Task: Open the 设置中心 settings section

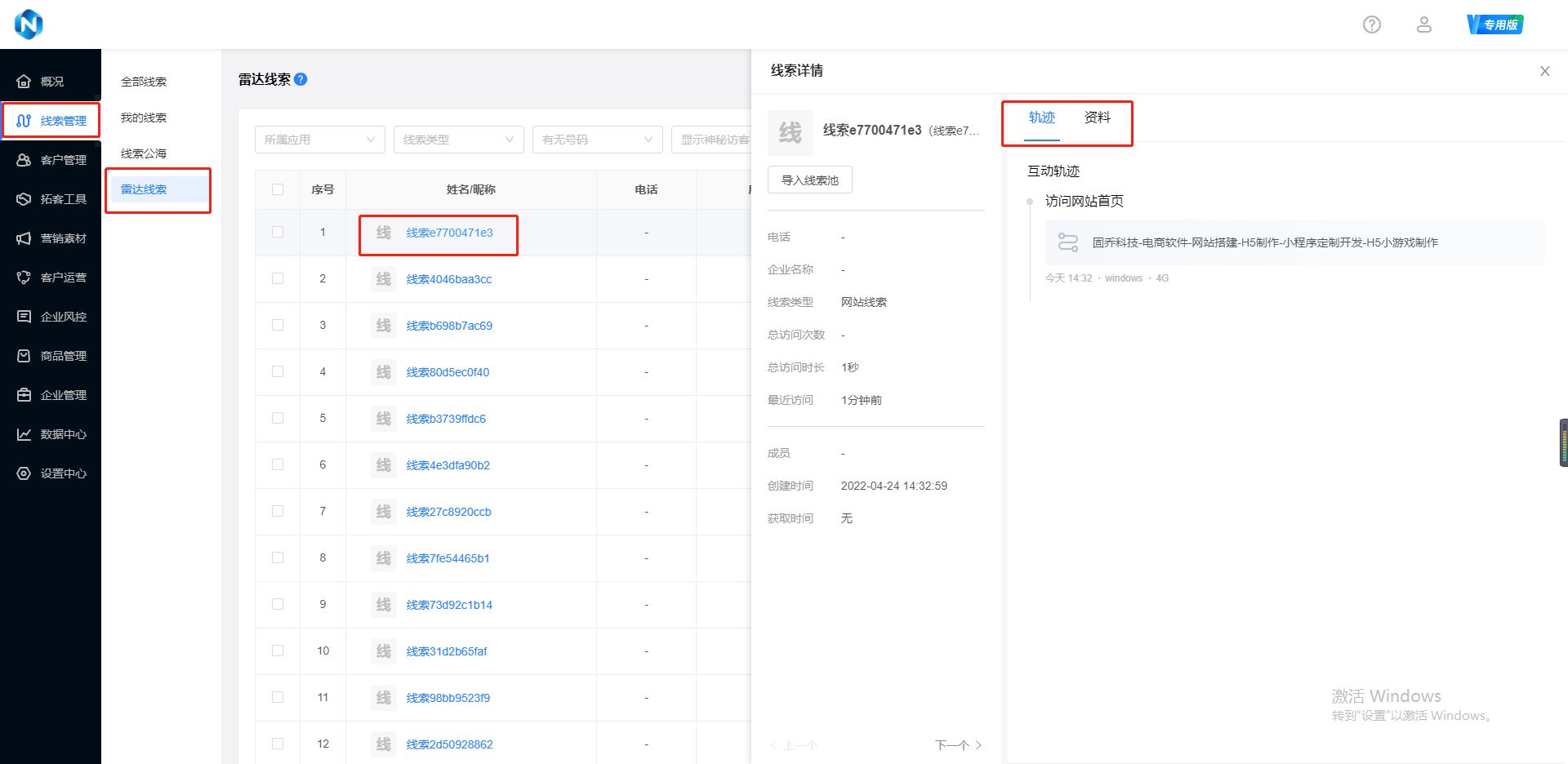Action: (x=51, y=473)
